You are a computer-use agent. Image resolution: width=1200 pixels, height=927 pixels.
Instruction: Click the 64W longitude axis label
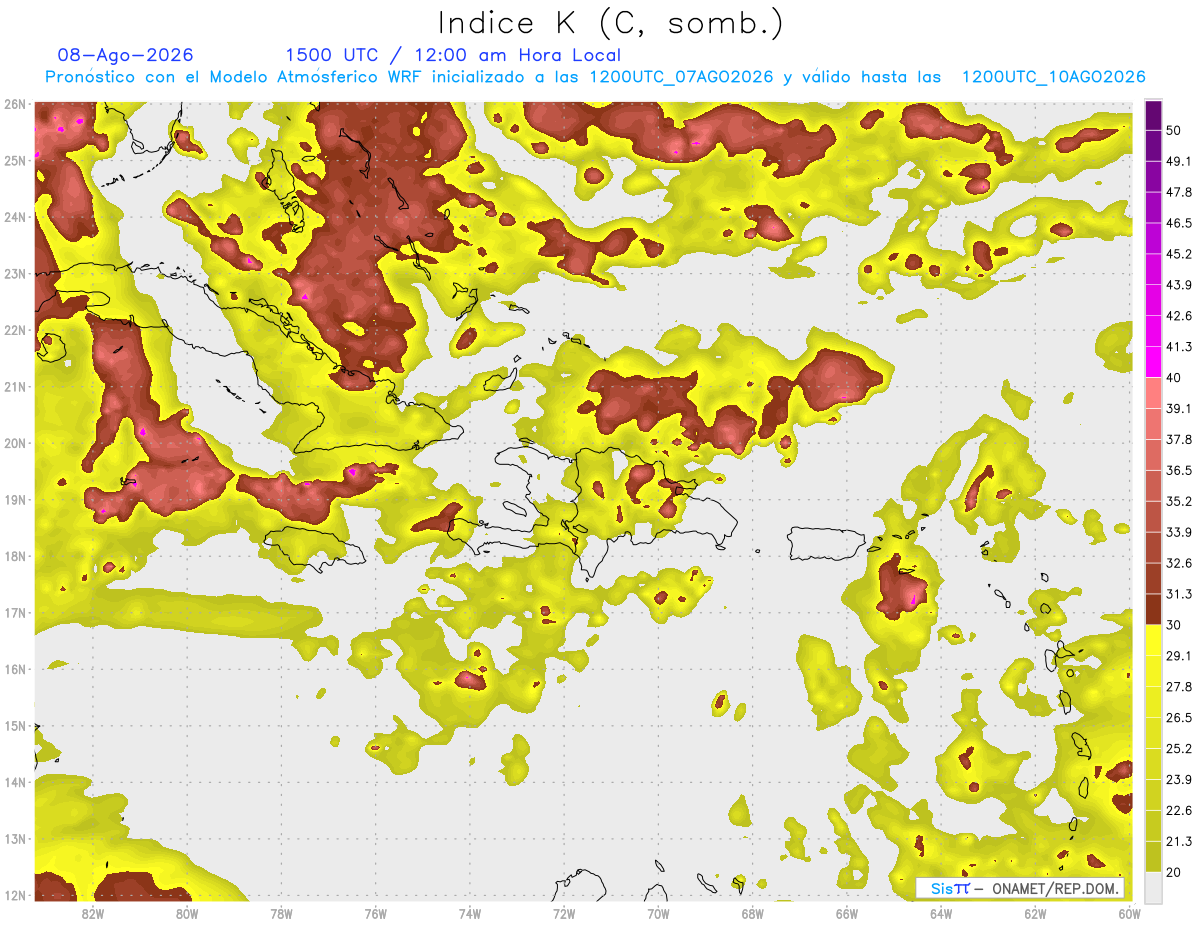pyautogui.click(x=941, y=913)
